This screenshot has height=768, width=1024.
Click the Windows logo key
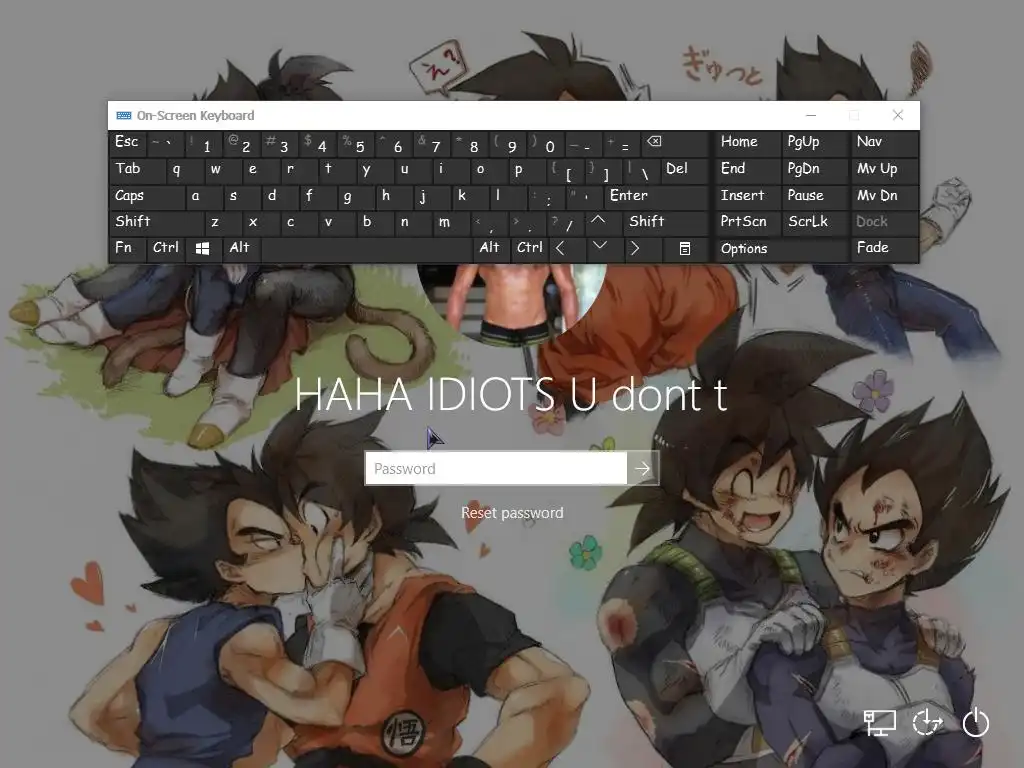pos(203,249)
